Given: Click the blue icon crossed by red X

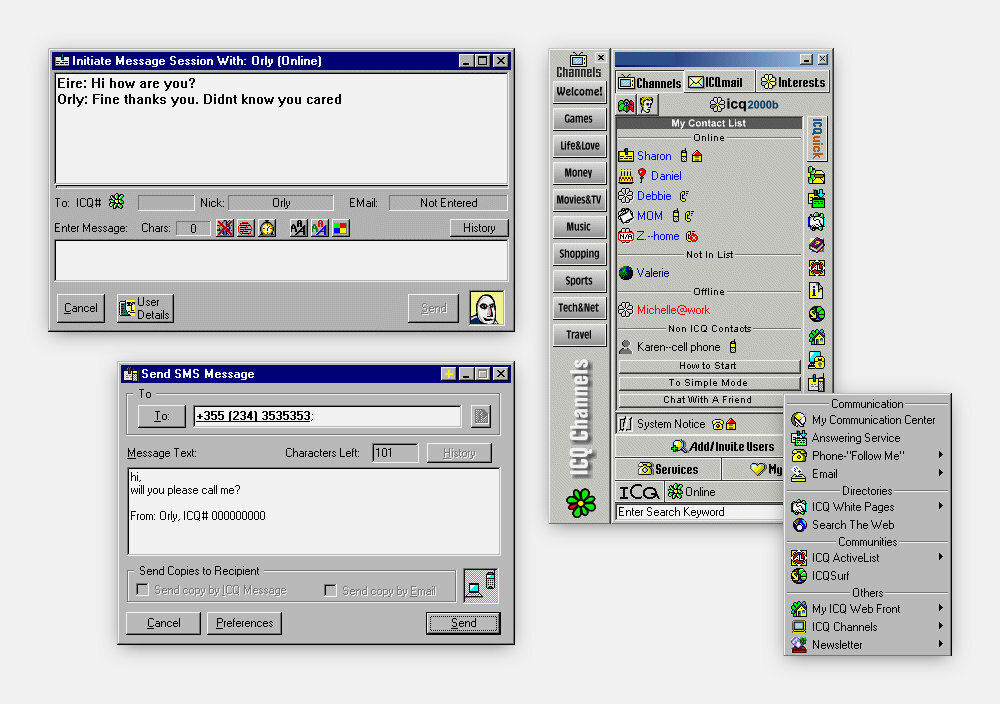Looking at the screenshot, I should click(224, 228).
